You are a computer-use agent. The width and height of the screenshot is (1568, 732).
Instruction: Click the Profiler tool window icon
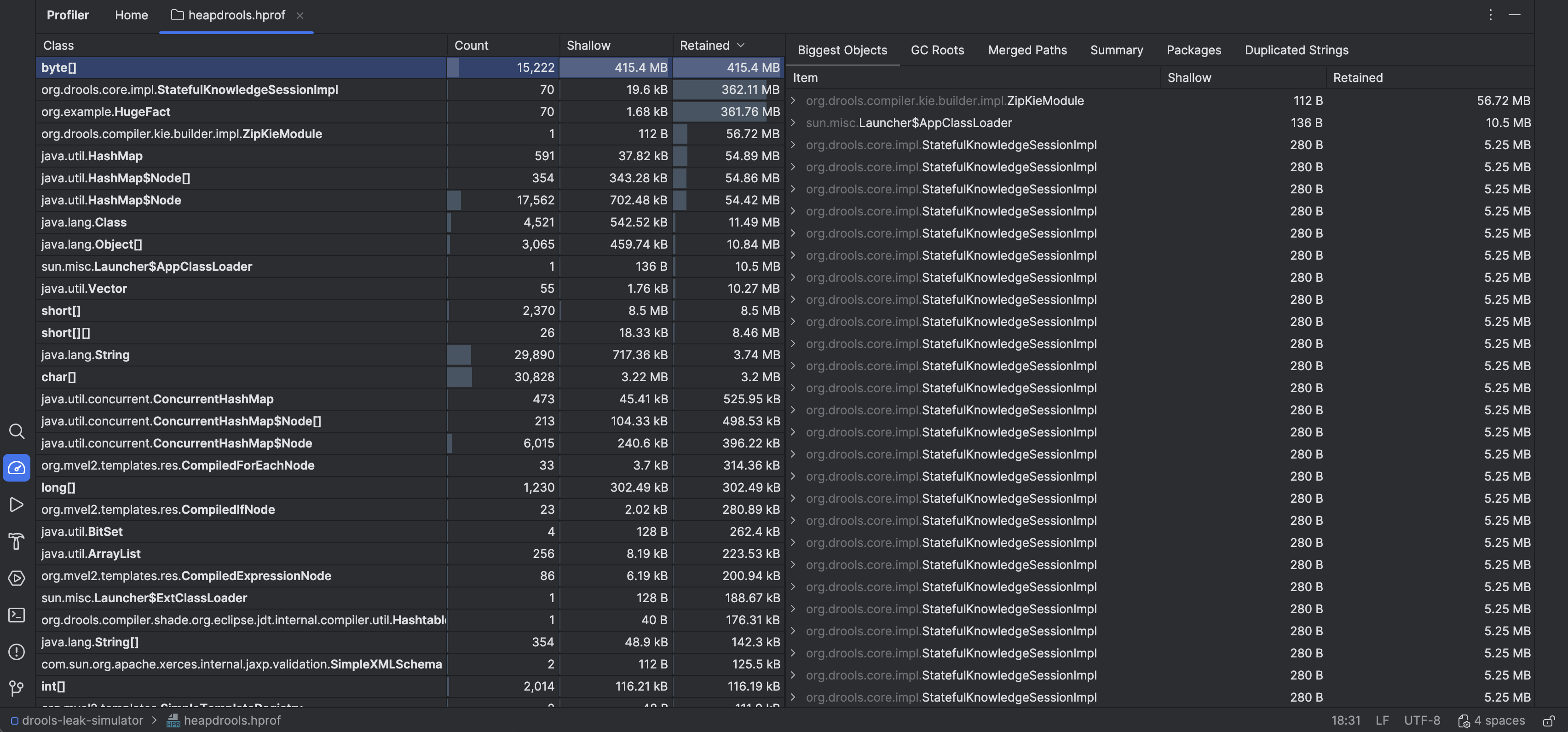click(17, 468)
